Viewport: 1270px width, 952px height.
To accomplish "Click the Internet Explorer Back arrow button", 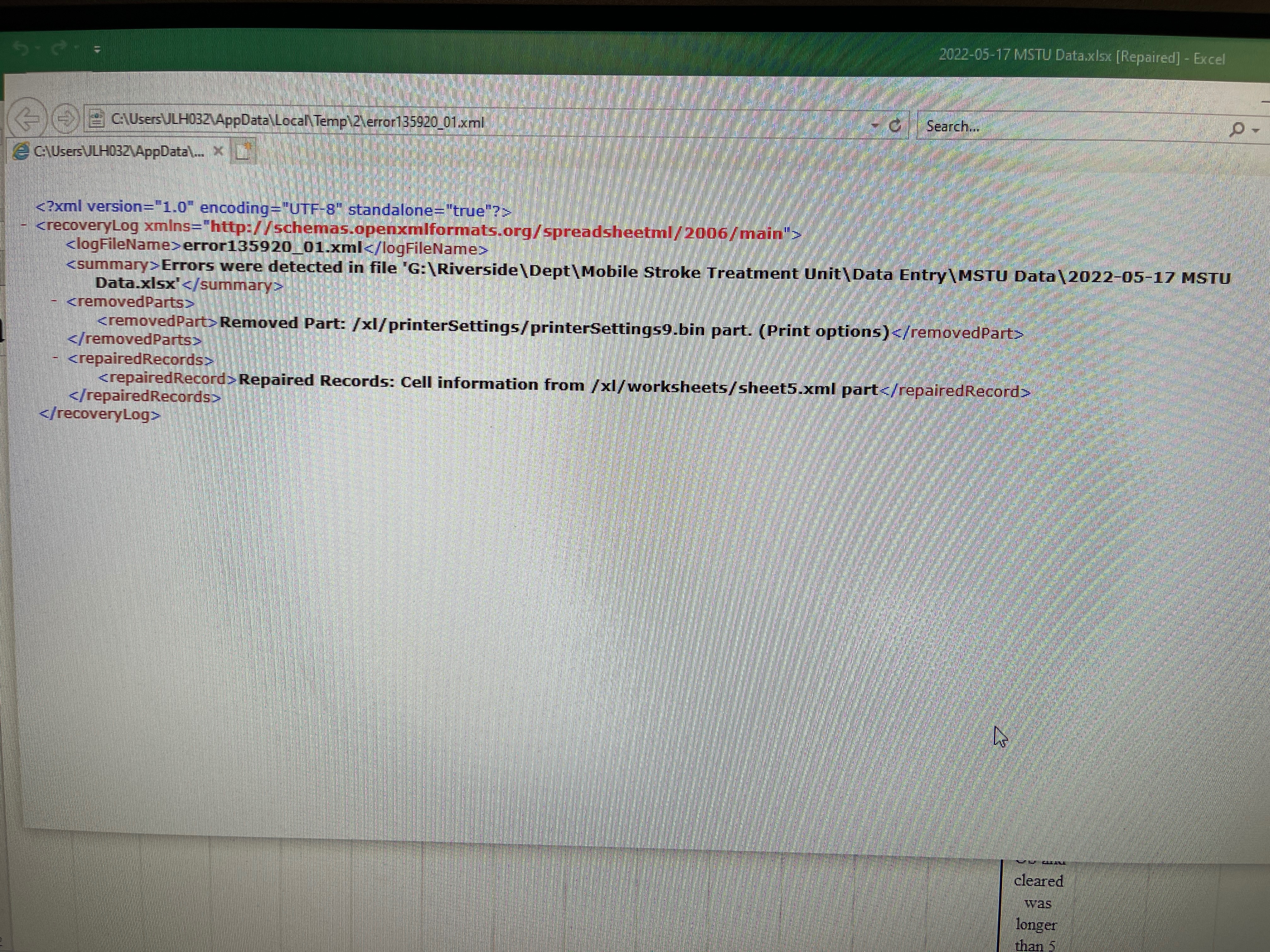I will (27, 119).
